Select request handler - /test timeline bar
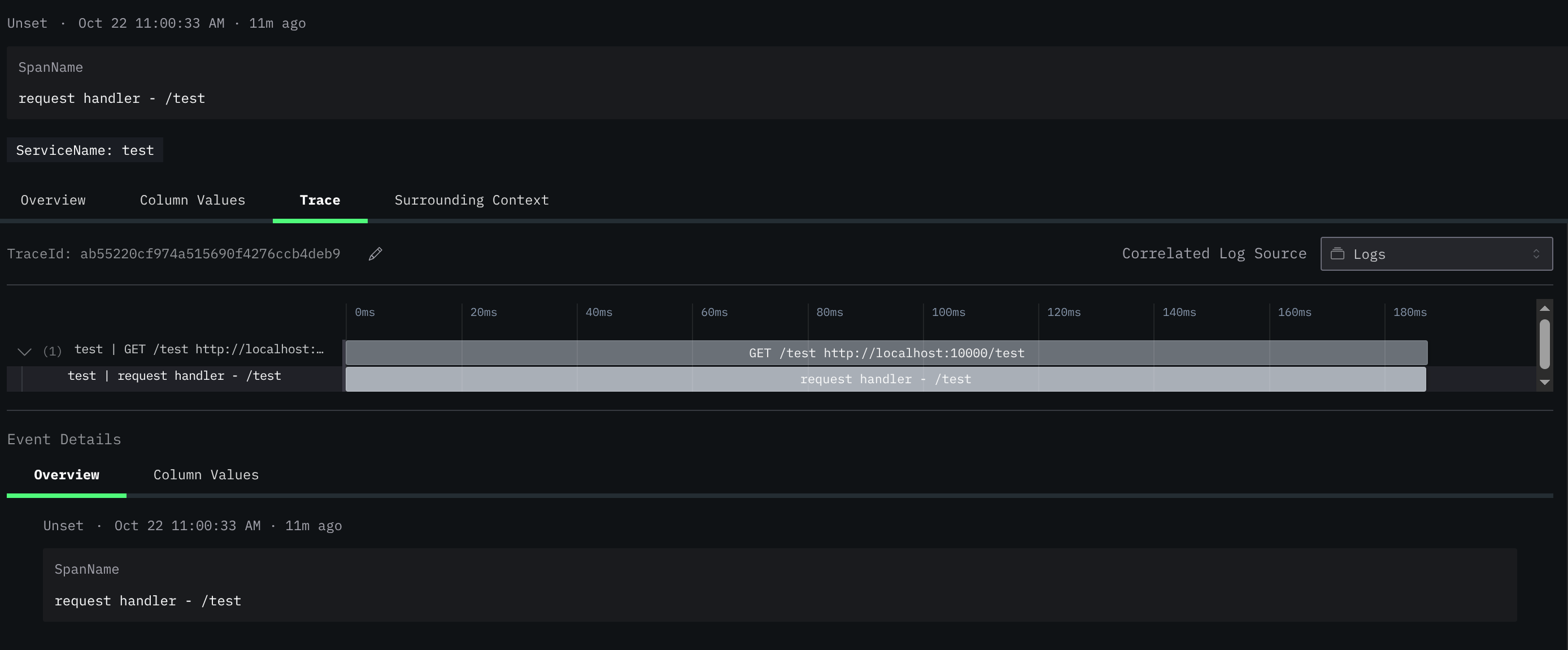This screenshot has width=1568, height=650. [885, 379]
